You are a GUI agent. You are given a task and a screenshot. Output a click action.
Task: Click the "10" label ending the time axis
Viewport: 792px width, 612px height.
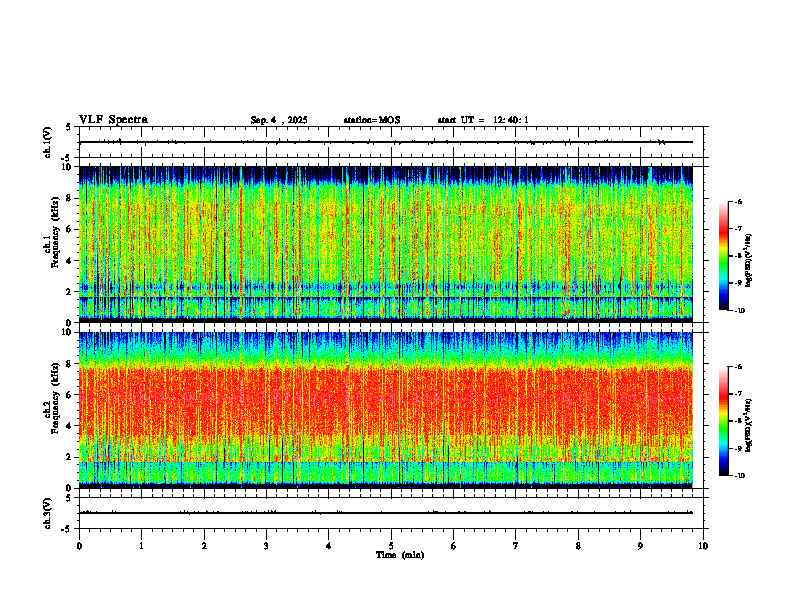(703, 546)
